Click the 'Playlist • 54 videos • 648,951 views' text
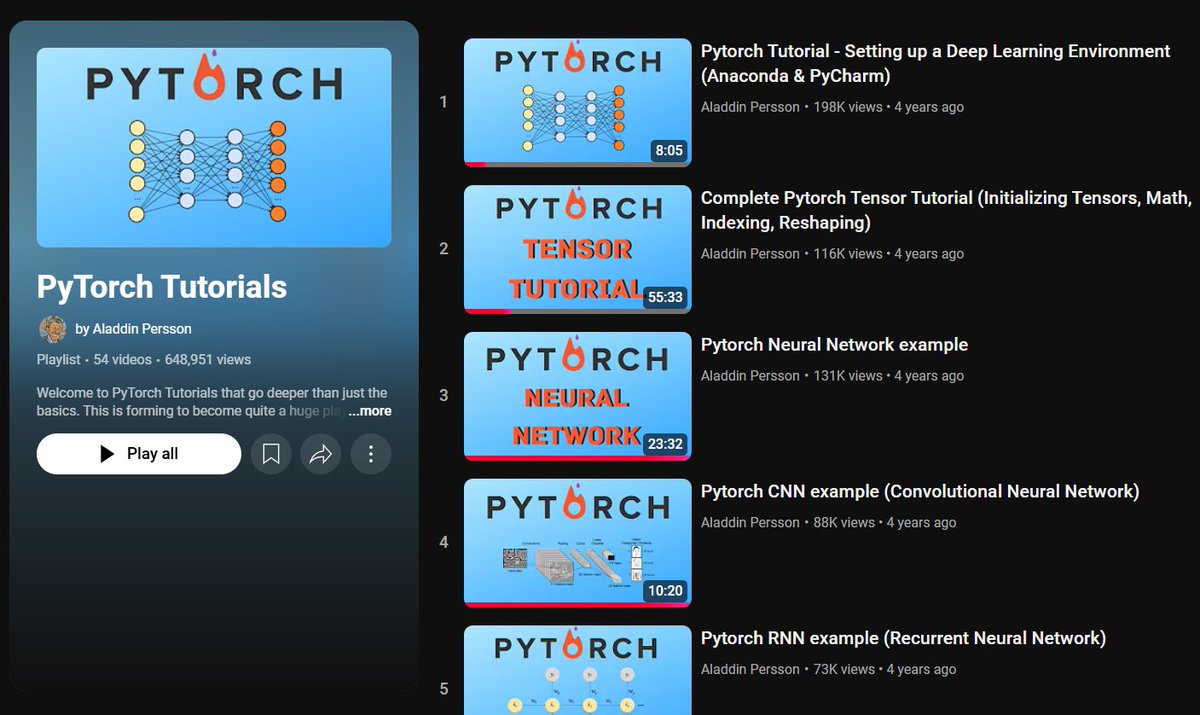This screenshot has width=1200, height=715. pyautogui.click(x=144, y=360)
